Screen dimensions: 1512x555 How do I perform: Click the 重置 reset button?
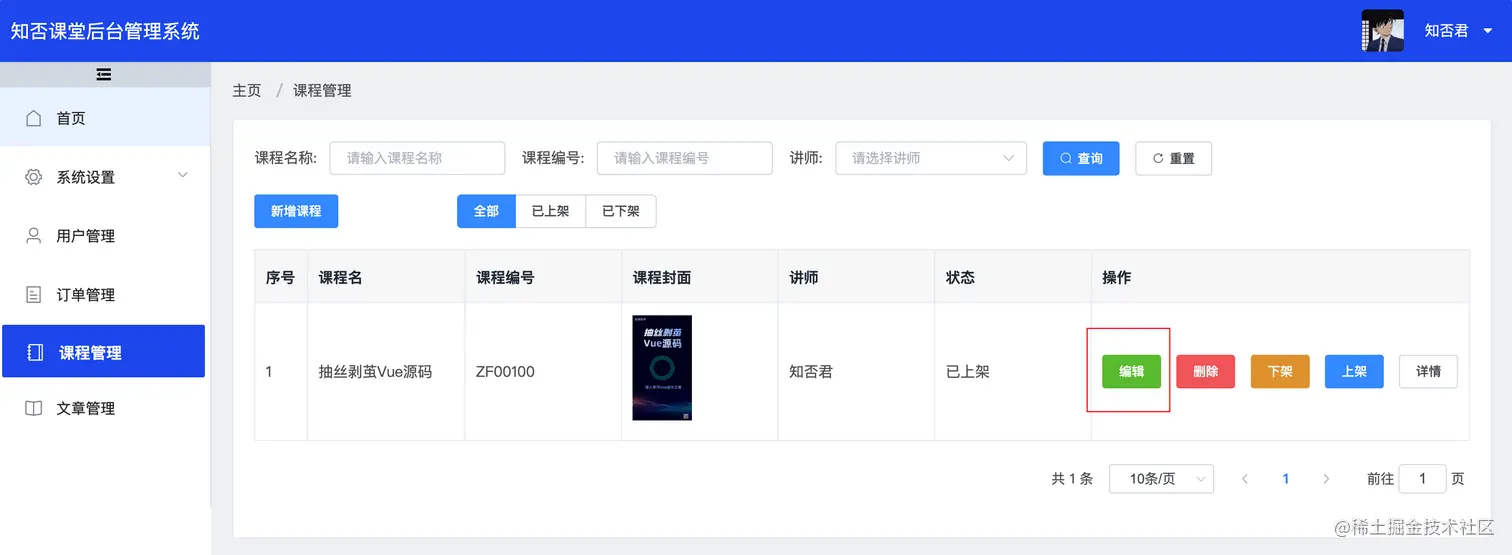[x=1173, y=158]
